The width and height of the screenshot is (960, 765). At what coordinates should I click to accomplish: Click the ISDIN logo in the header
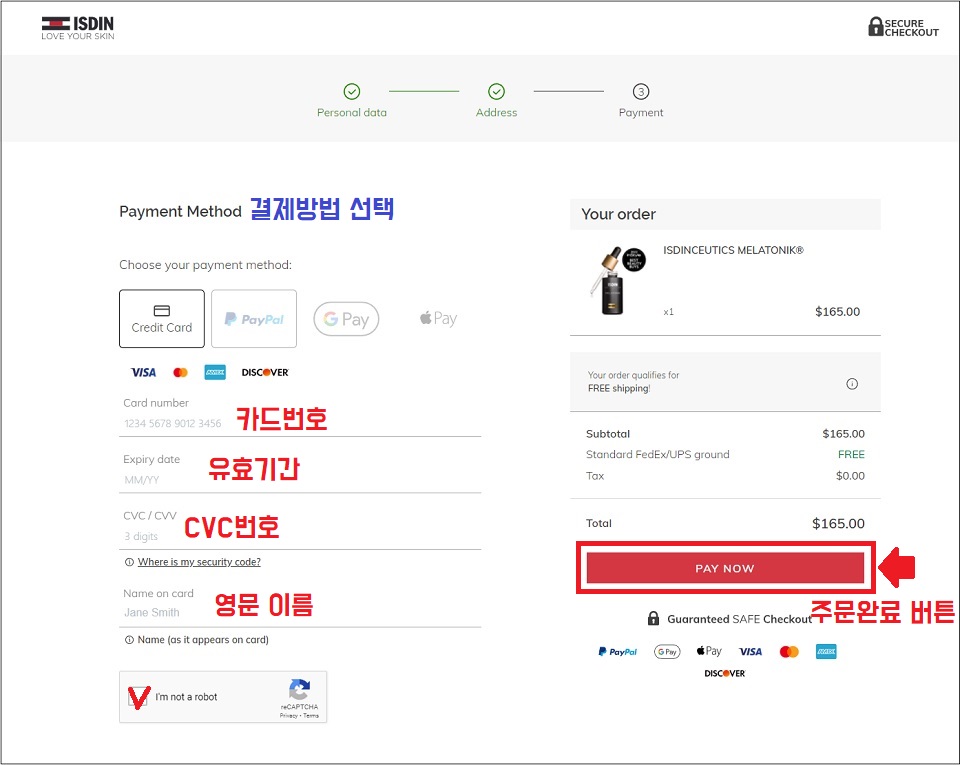coord(78,28)
